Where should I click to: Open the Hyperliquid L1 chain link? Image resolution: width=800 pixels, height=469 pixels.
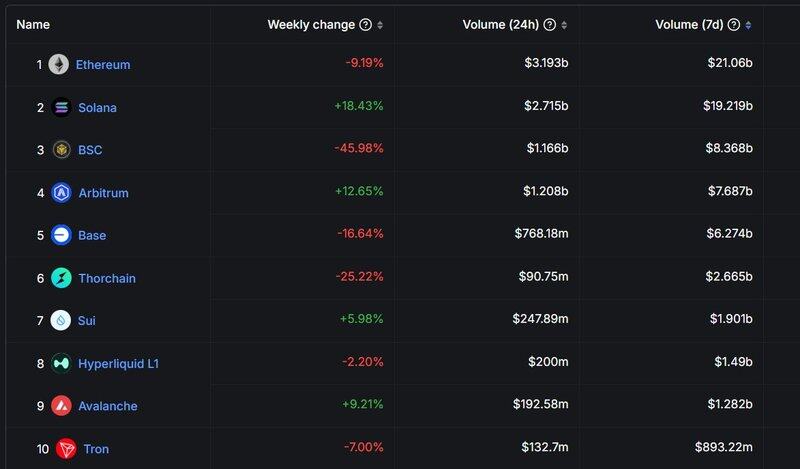118,364
